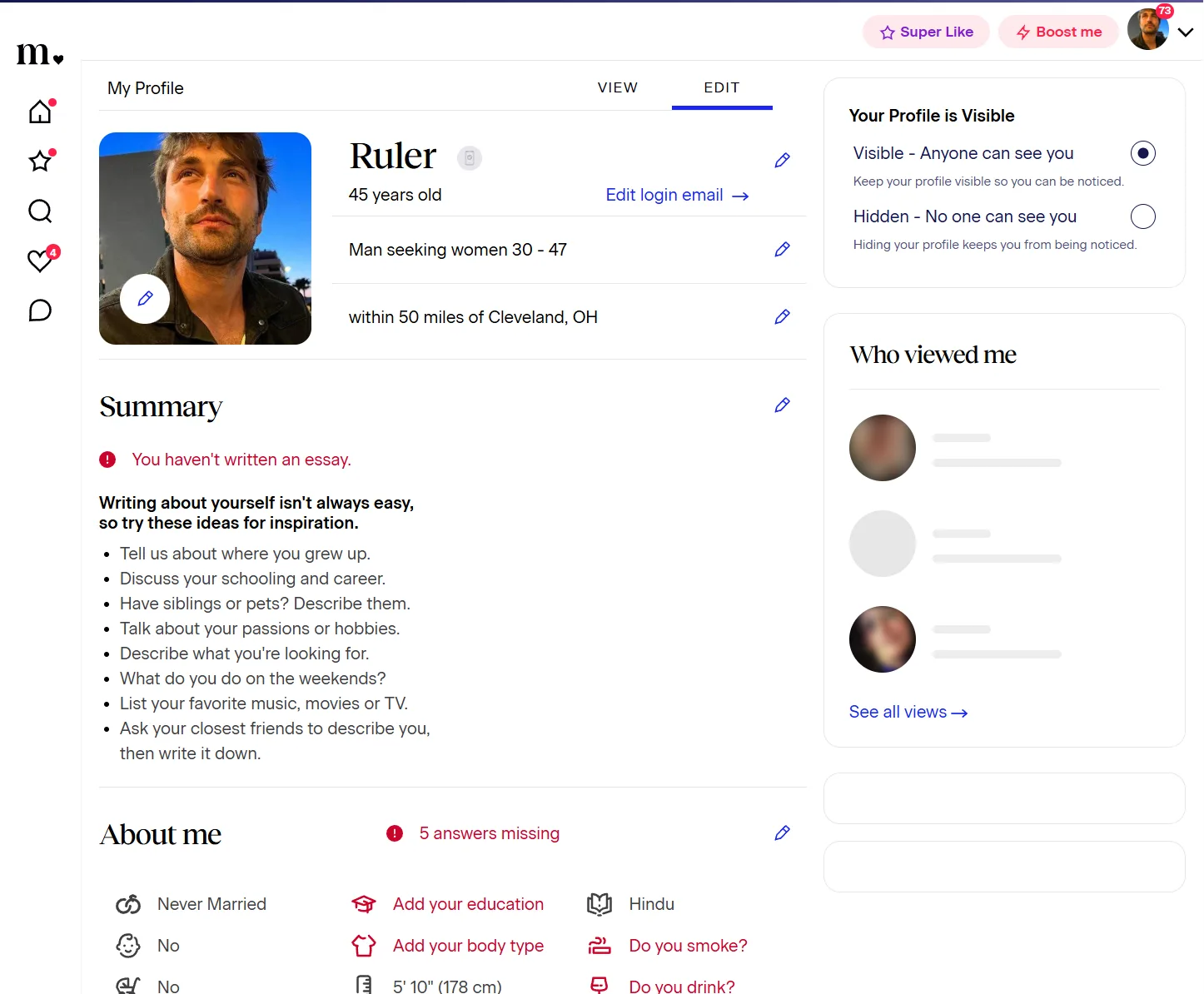Click the smoking cigarette icon
Screen dimensions: 1204x994
tap(600, 946)
